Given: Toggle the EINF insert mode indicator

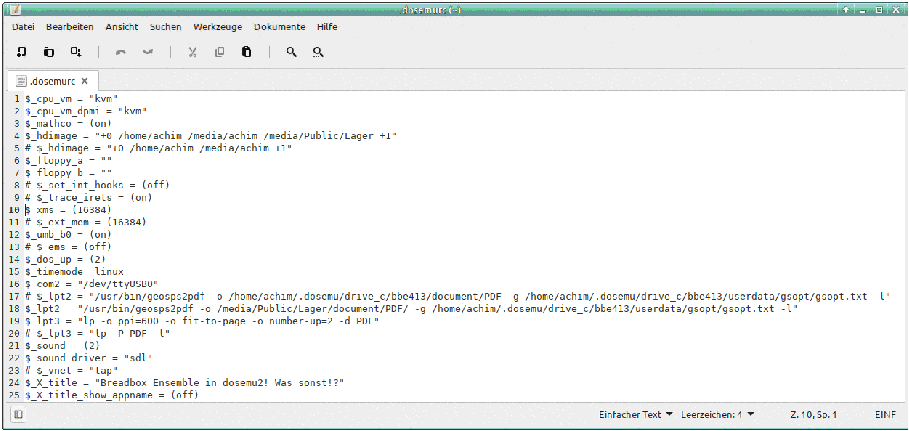Looking at the screenshot, I should [886, 414].
